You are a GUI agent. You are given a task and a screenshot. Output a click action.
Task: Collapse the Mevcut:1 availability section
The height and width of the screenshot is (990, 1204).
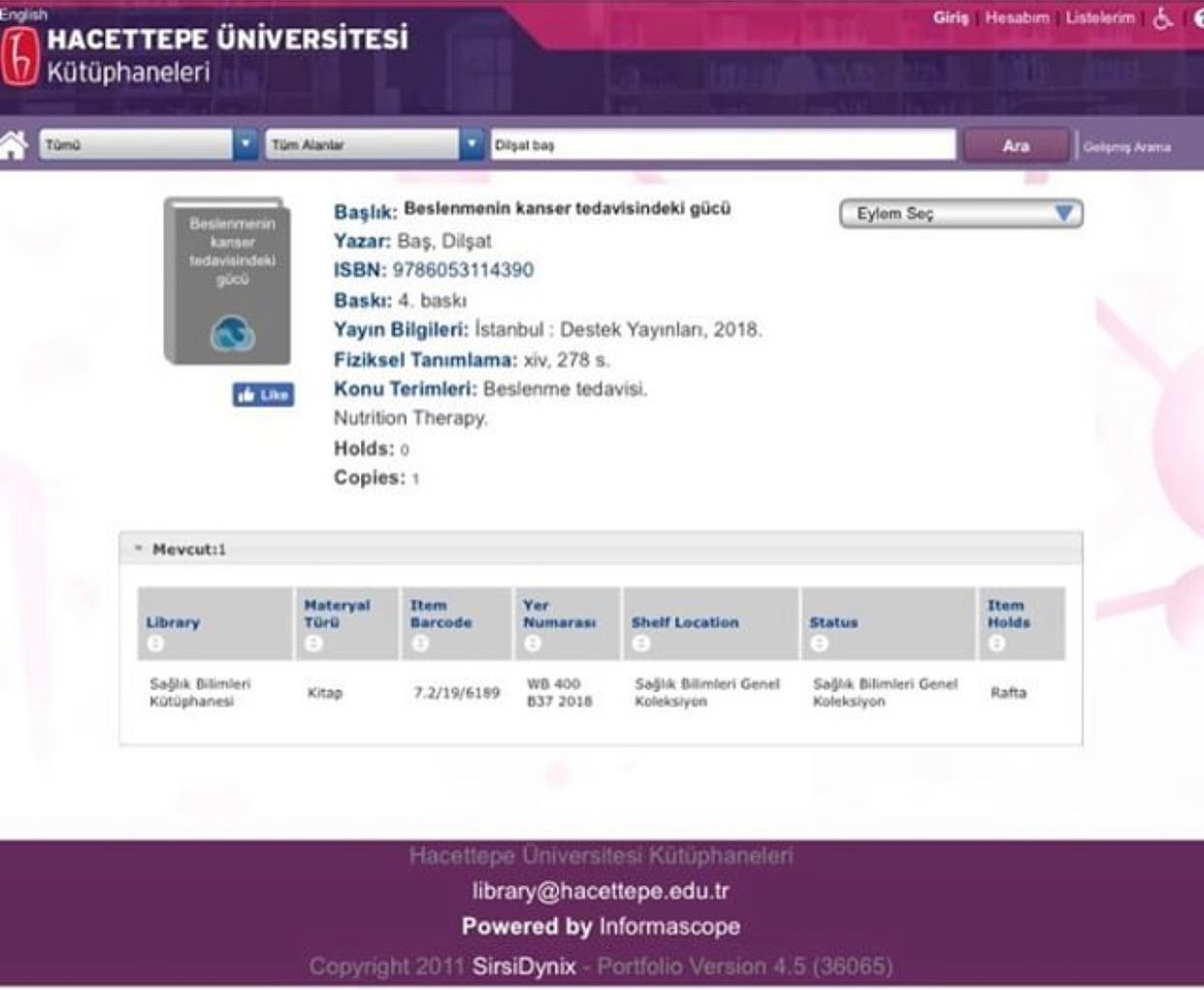(x=139, y=549)
